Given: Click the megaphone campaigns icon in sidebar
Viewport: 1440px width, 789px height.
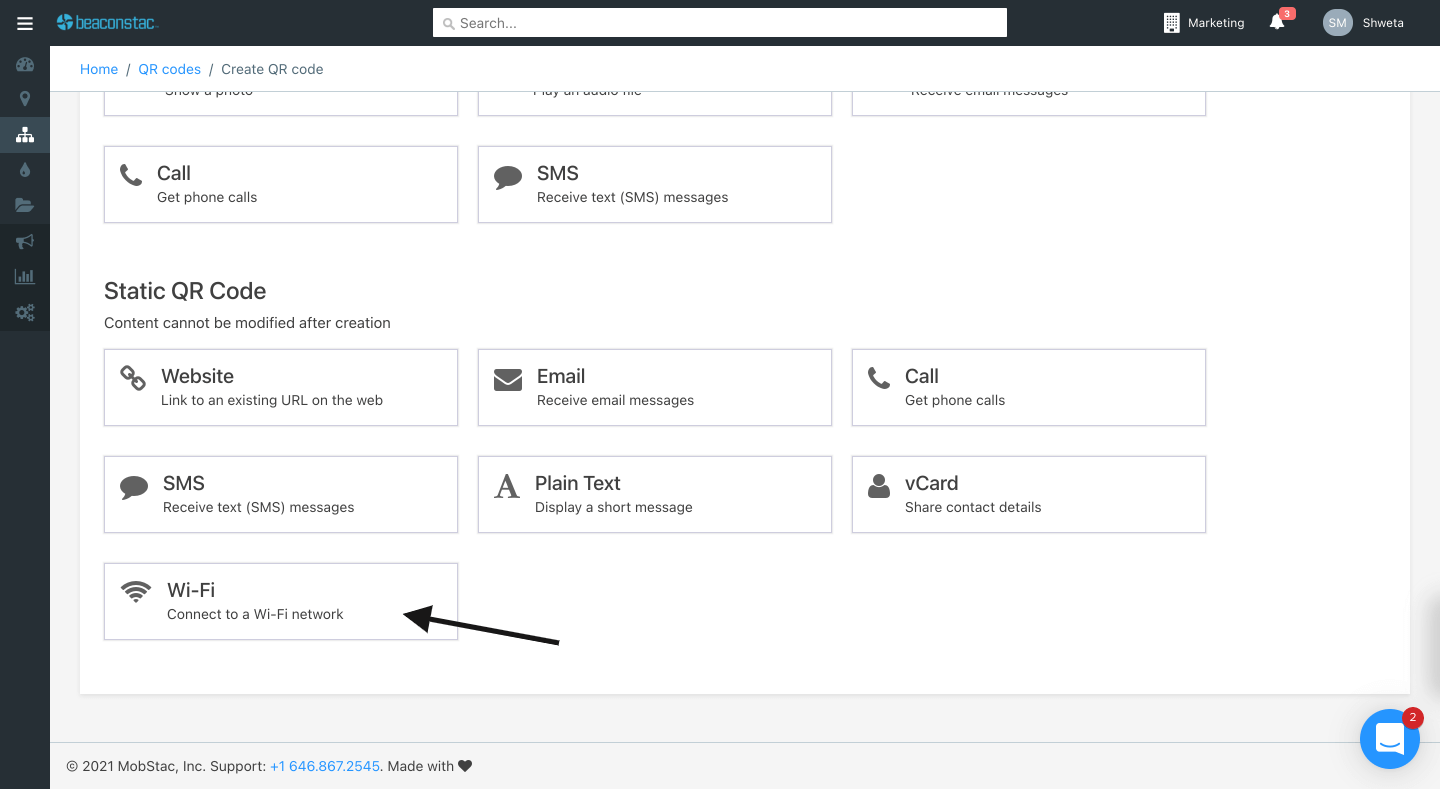Looking at the screenshot, I should tap(25, 241).
